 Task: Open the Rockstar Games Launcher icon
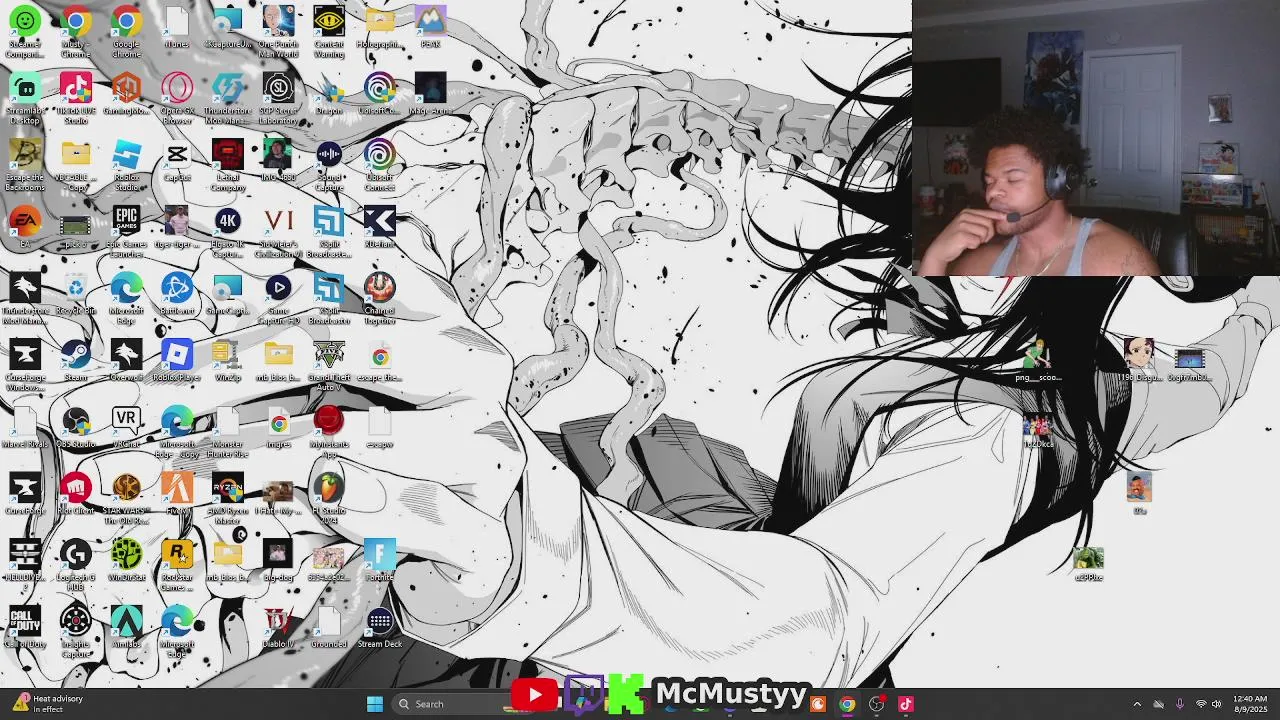pyautogui.click(x=177, y=565)
